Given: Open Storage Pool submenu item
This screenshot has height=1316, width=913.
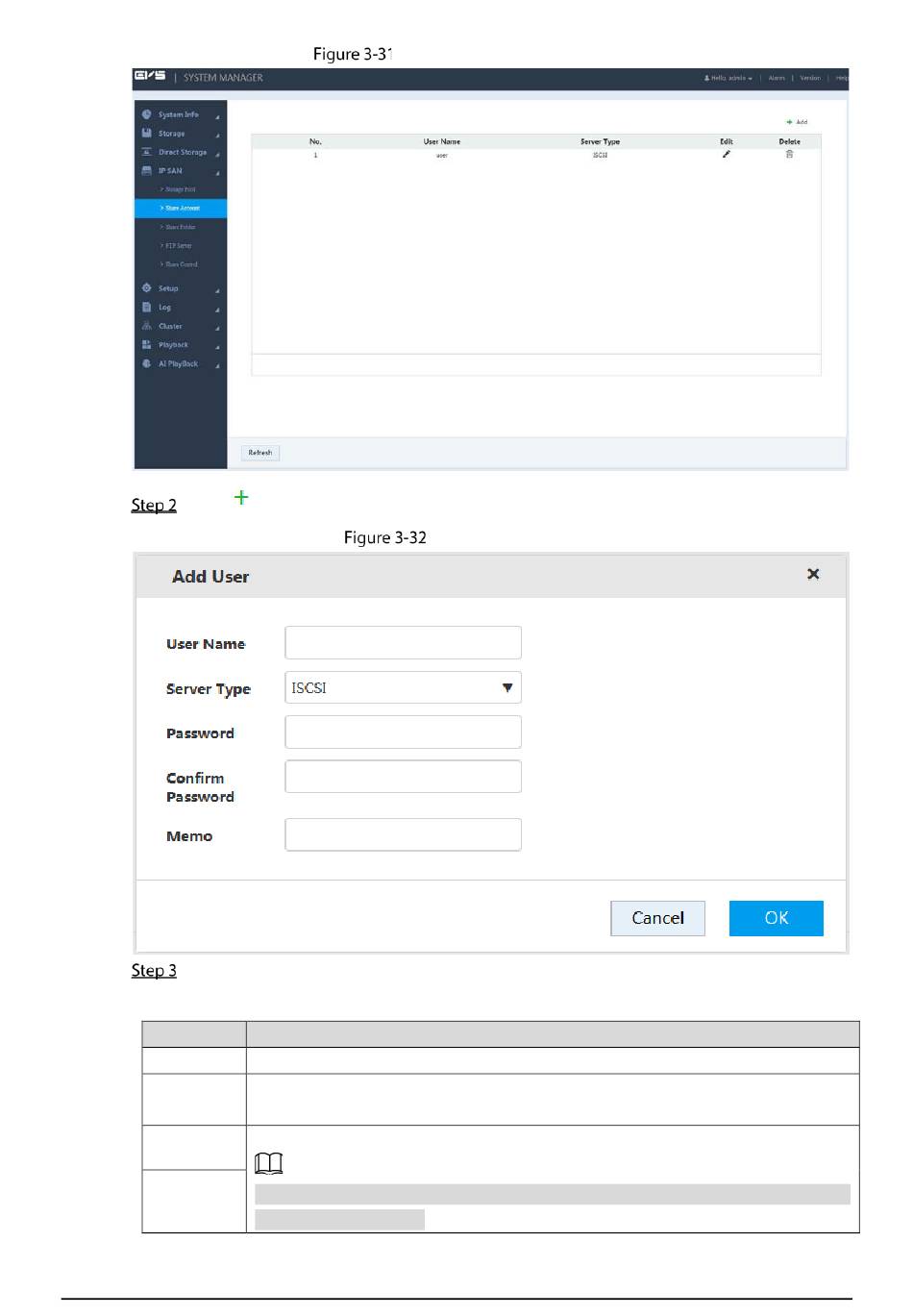Looking at the screenshot, I should click(x=179, y=189).
